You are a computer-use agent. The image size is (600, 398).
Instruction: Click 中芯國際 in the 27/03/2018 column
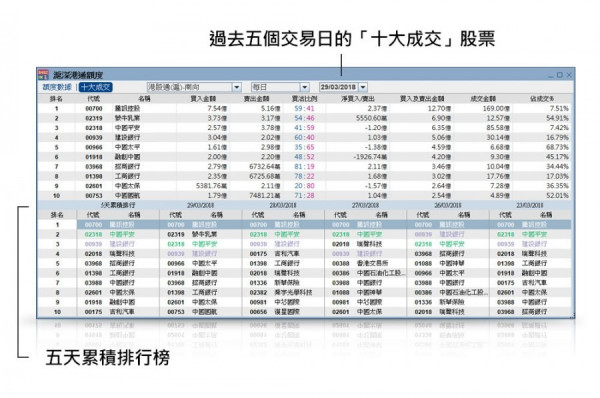coord(370,302)
